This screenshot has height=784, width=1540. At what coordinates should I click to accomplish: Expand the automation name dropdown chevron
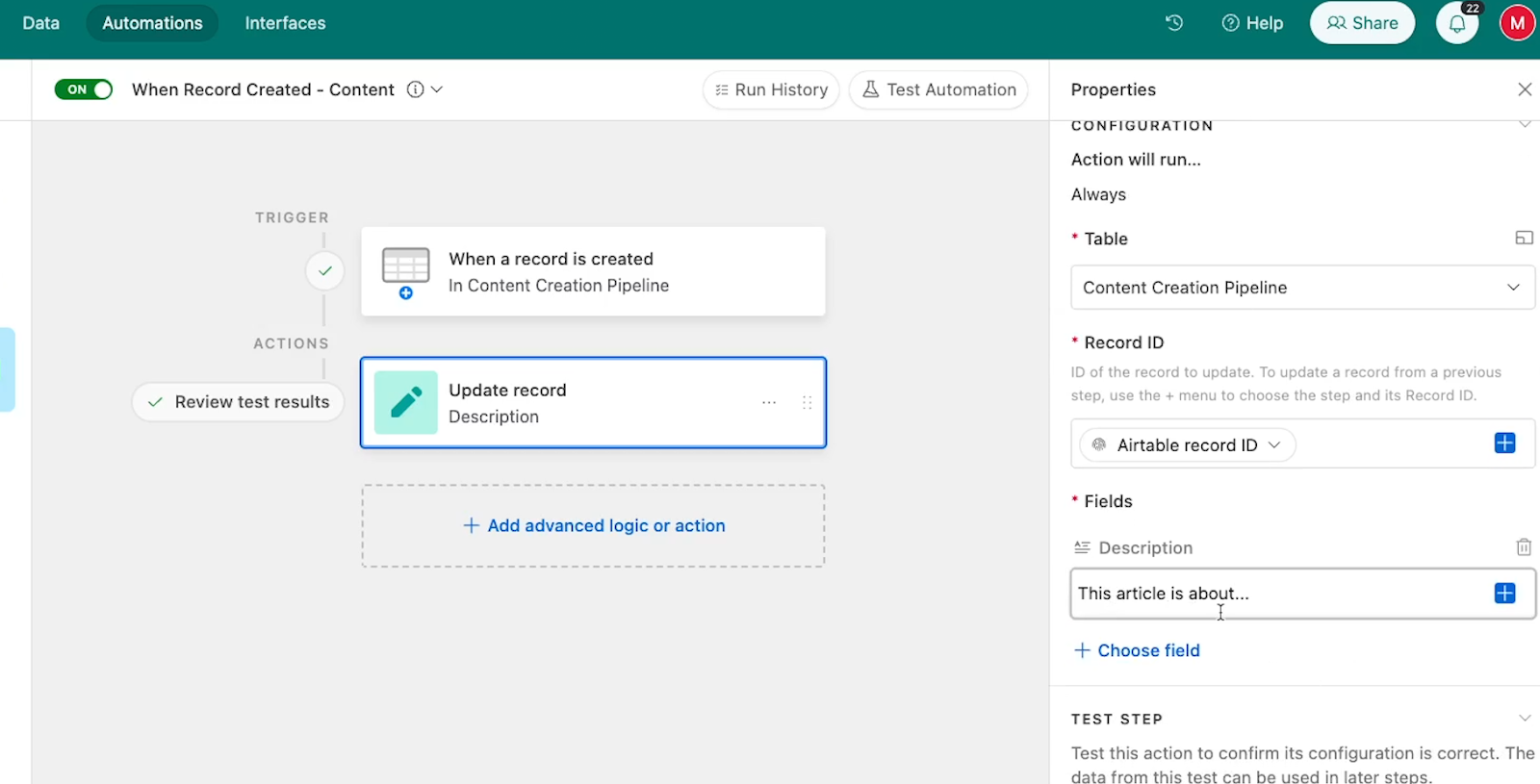pos(437,89)
